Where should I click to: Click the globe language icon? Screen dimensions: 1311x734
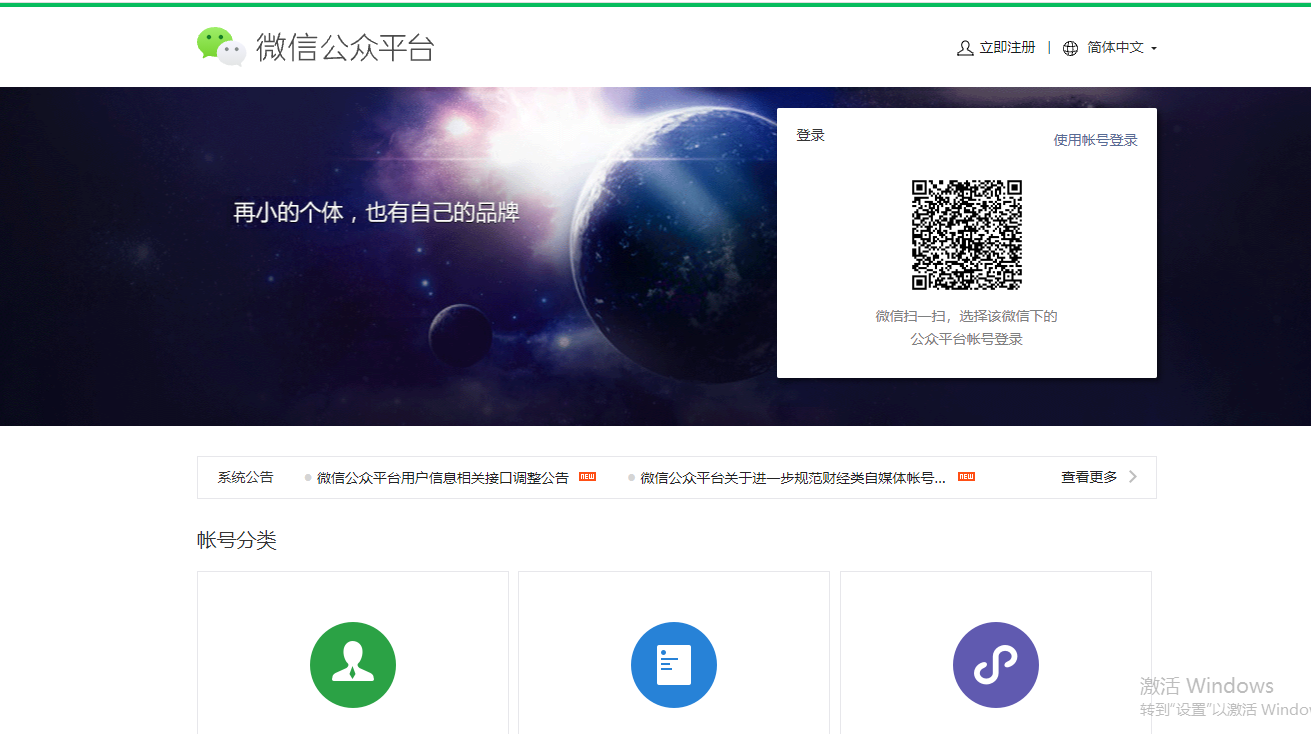pyautogui.click(x=1070, y=48)
